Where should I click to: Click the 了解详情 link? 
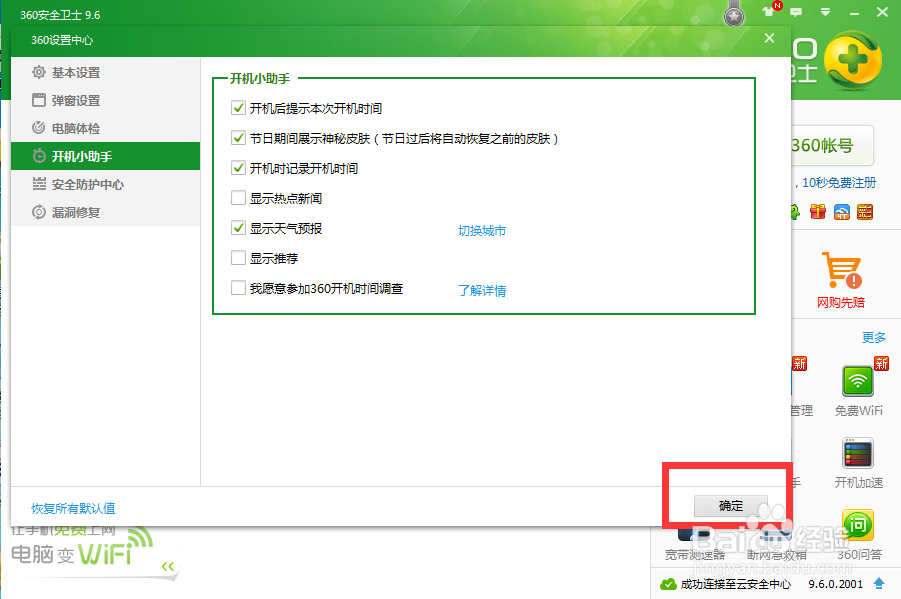click(482, 290)
